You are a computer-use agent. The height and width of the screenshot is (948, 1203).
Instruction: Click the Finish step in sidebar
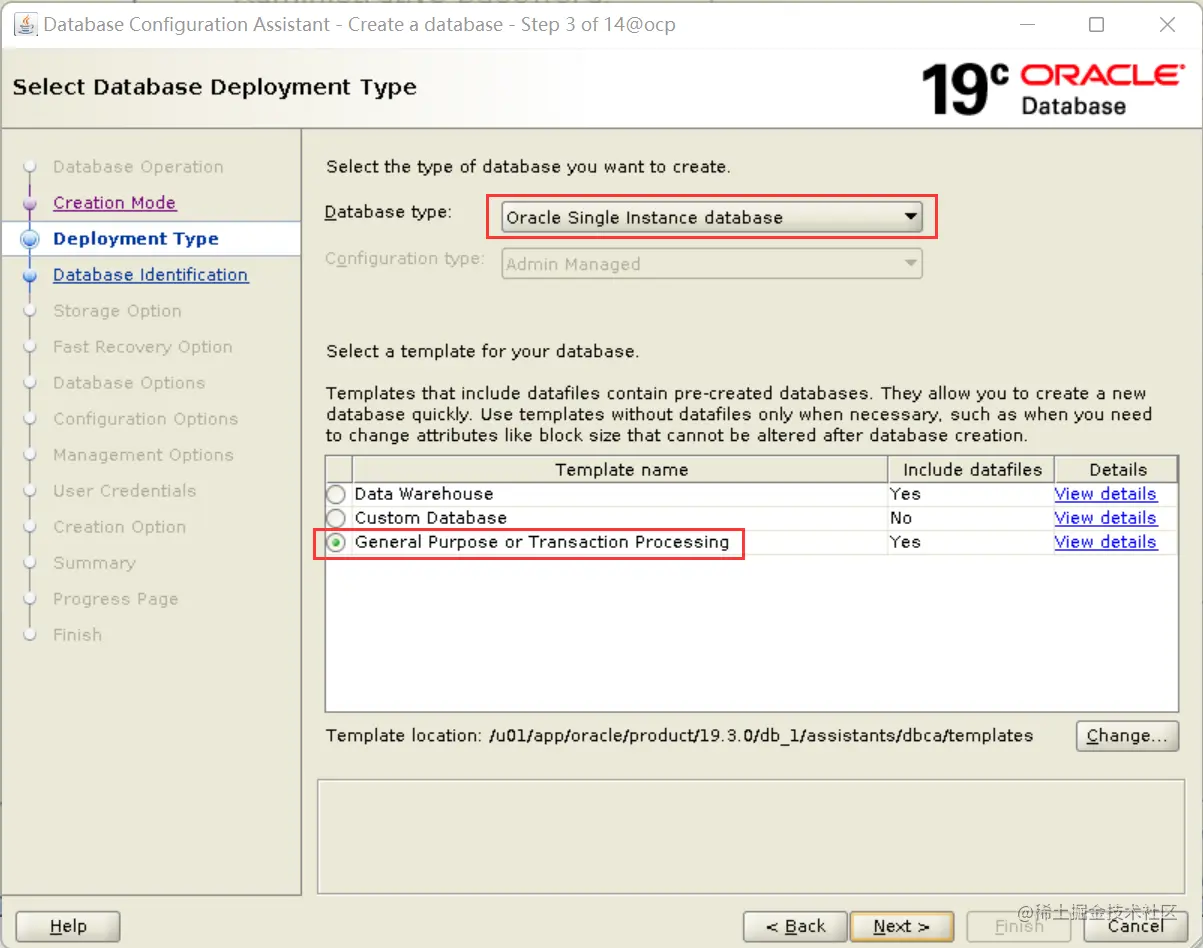click(77, 635)
